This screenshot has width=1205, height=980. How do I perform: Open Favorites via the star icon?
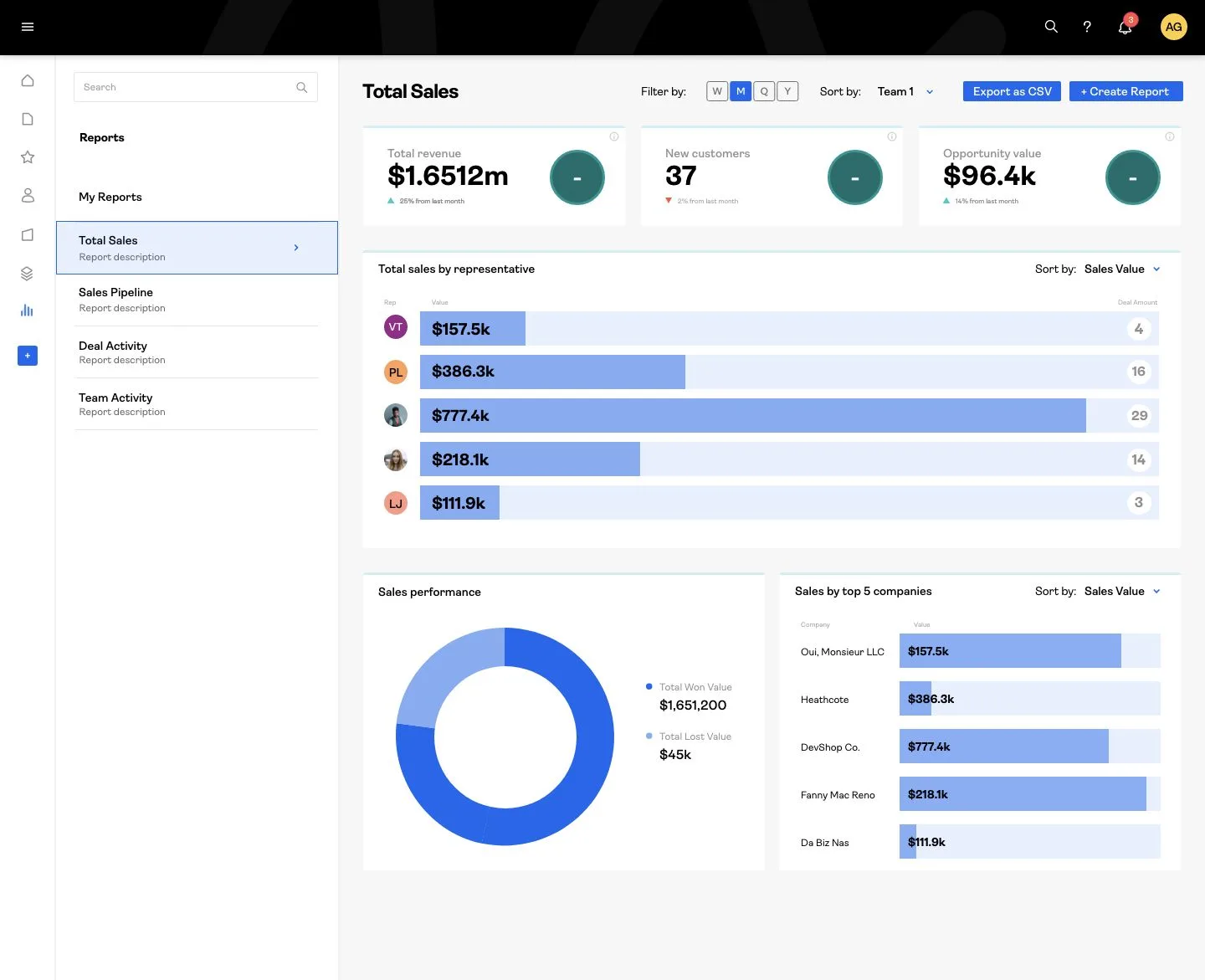[28, 157]
